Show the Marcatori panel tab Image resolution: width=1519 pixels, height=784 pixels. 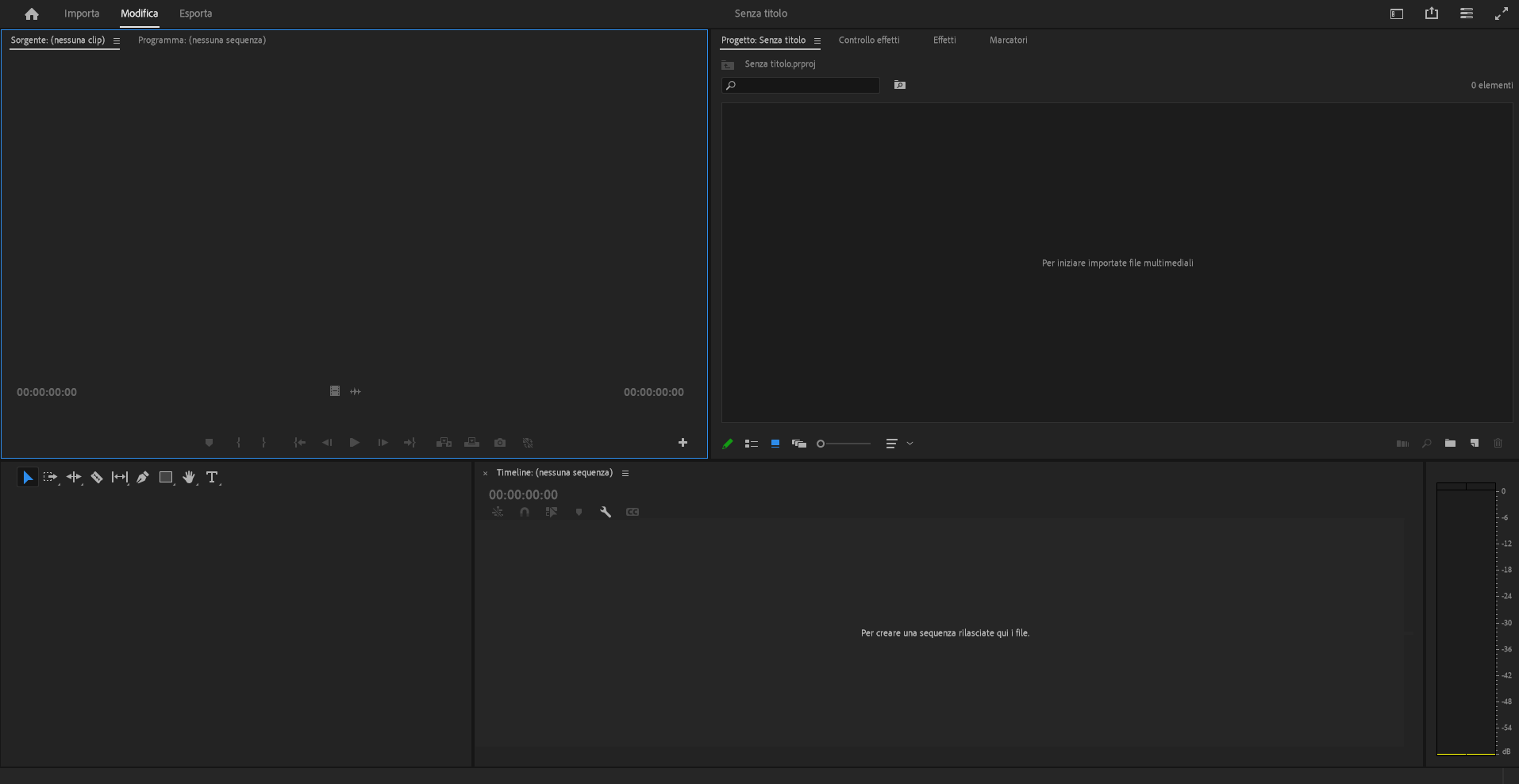coord(1008,40)
